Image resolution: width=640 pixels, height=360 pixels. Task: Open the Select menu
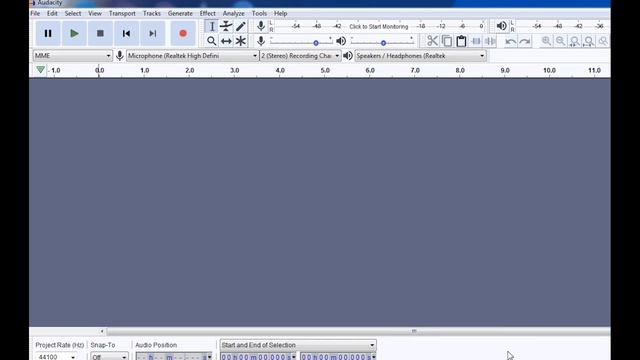point(73,13)
